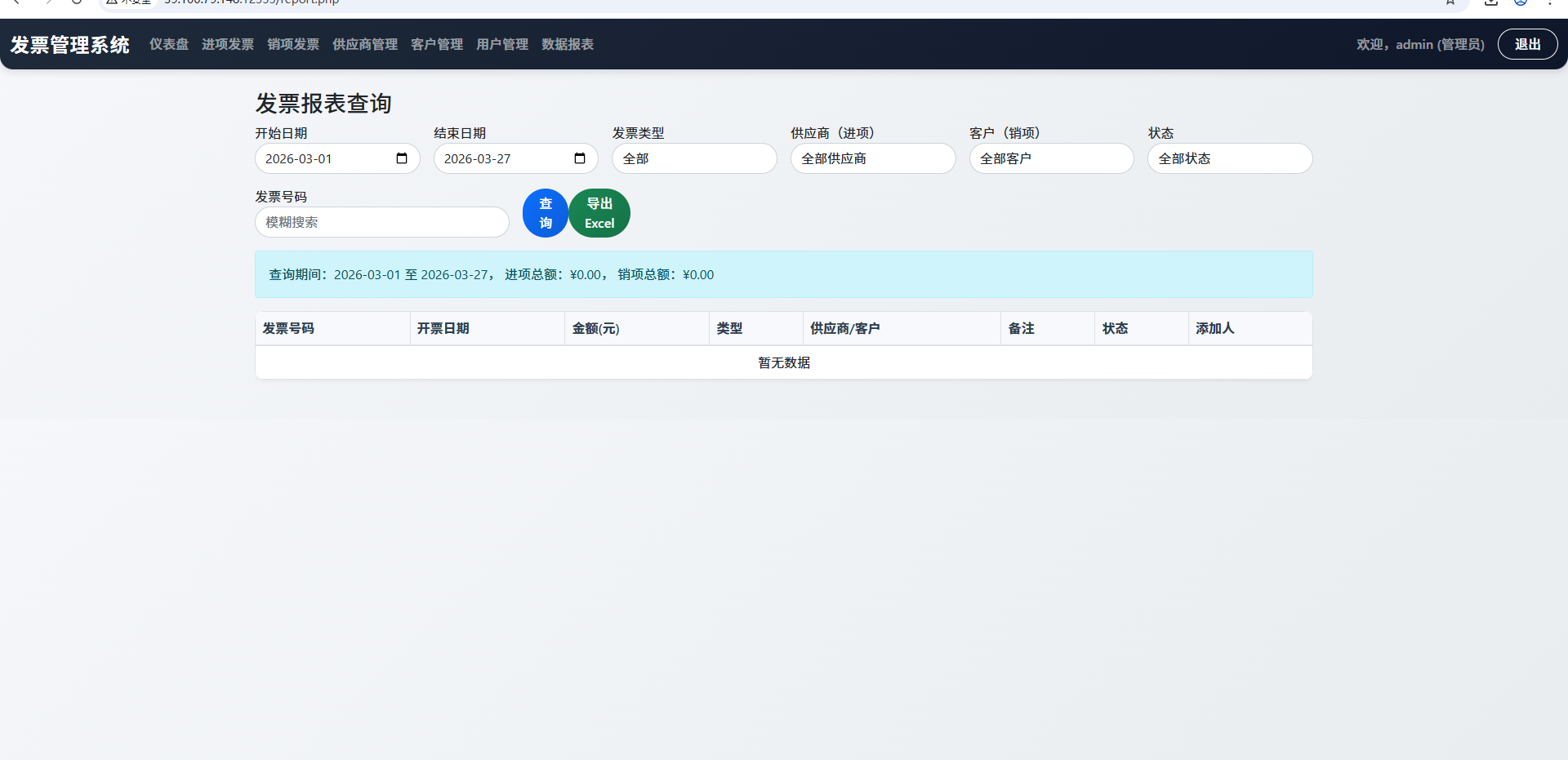Open the 结束日期 calendar picker icon
Image resolution: width=1568 pixels, height=760 pixels.
tap(580, 158)
